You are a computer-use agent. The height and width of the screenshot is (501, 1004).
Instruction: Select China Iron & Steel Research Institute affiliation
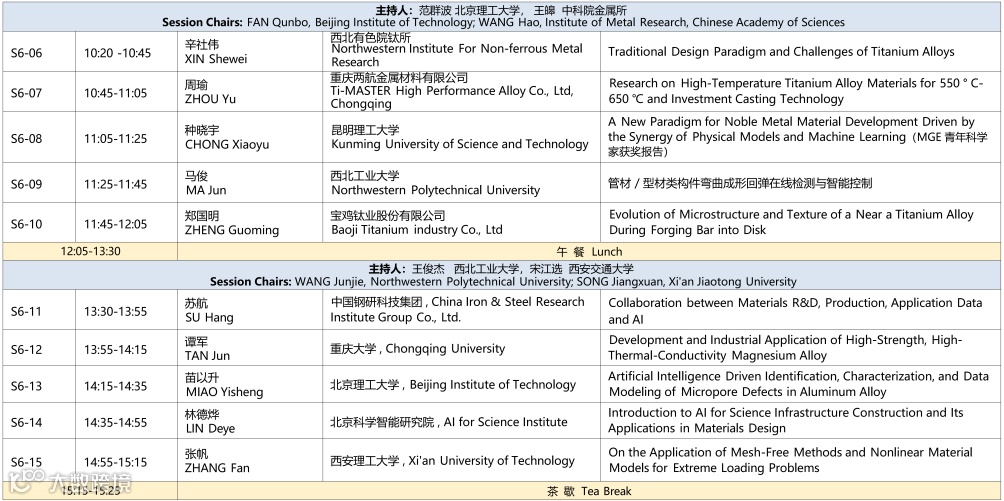click(x=457, y=309)
